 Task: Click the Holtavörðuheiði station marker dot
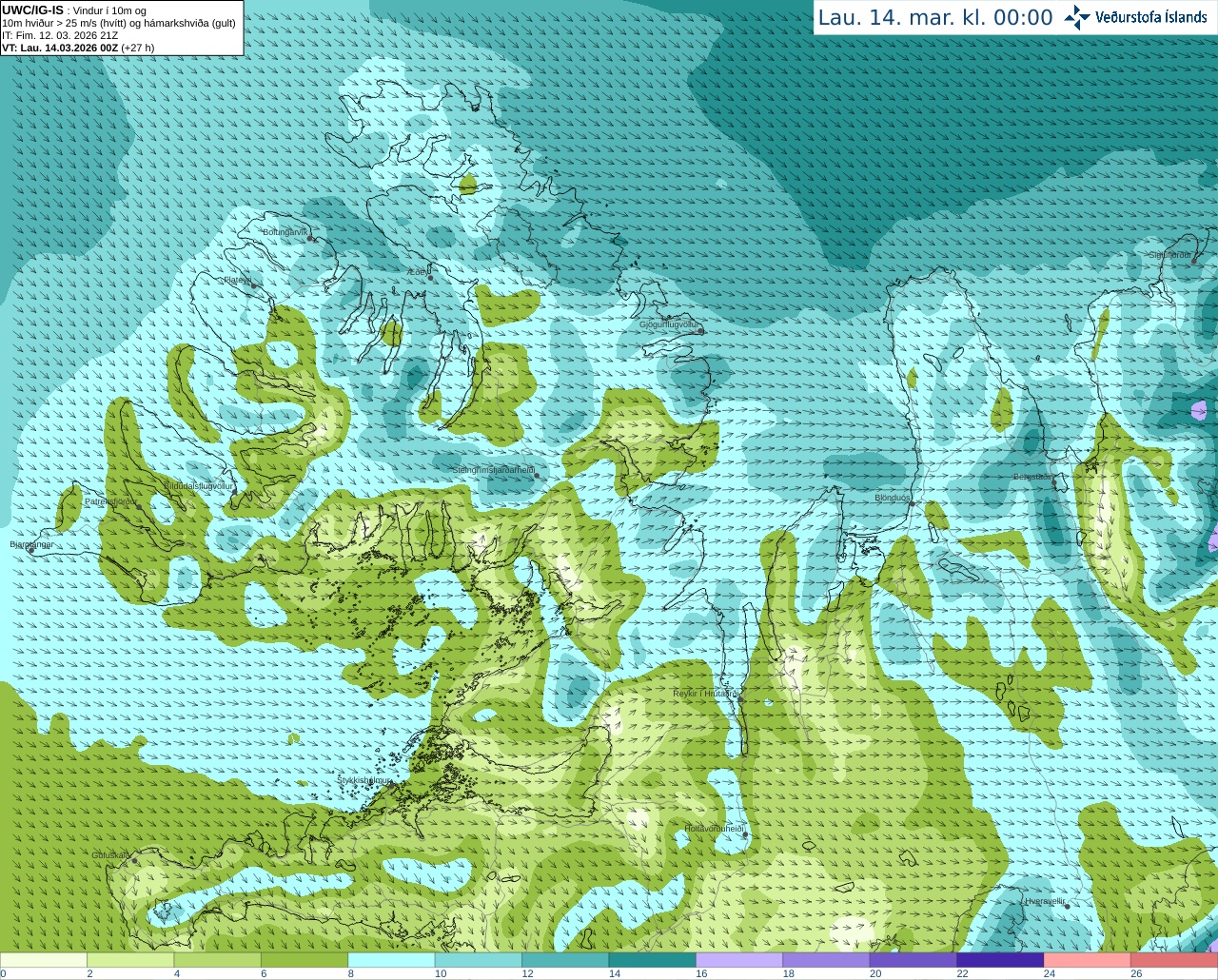click(745, 835)
